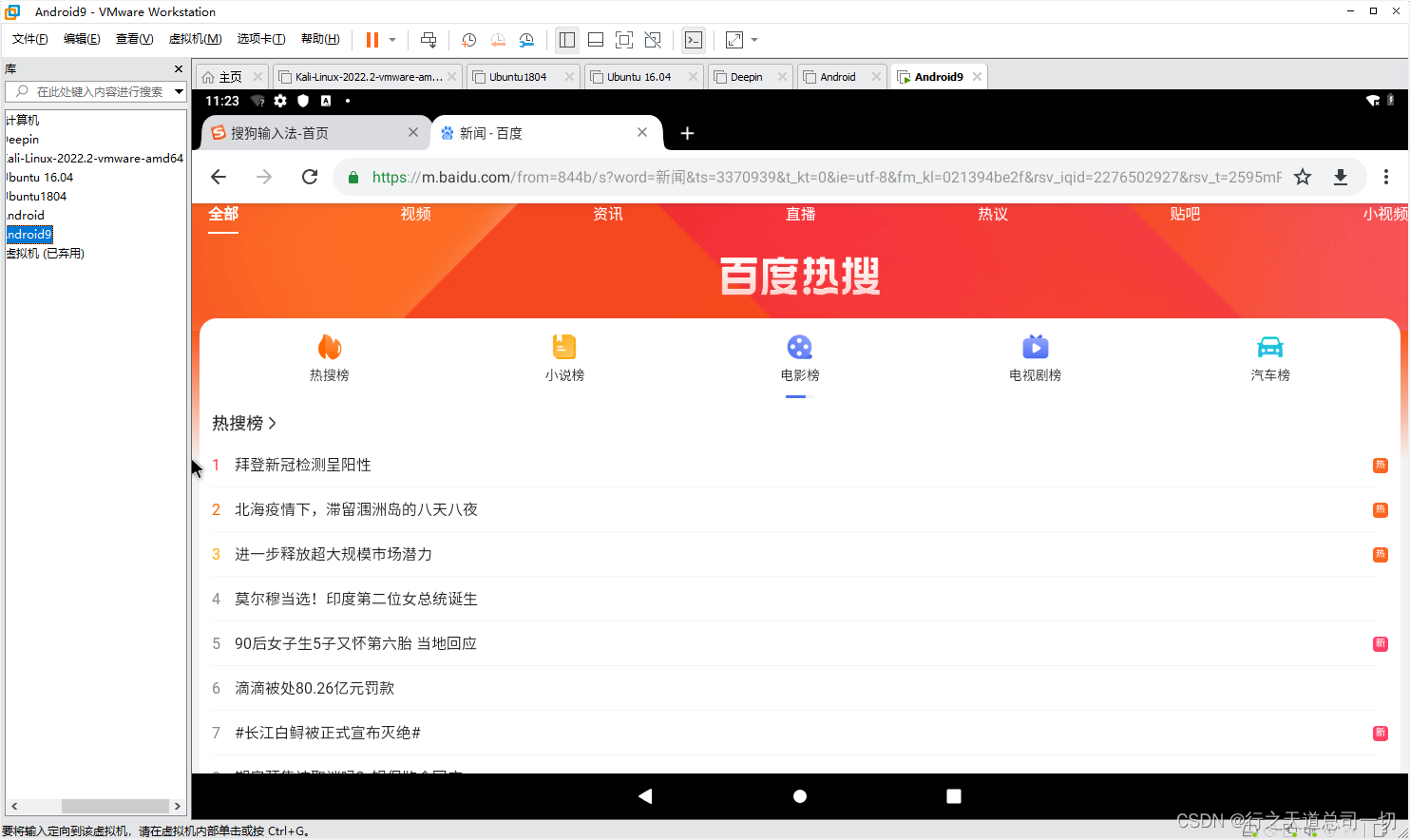Open the 编辑(E) menu
1410x840 pixels.
pos(82,39)
